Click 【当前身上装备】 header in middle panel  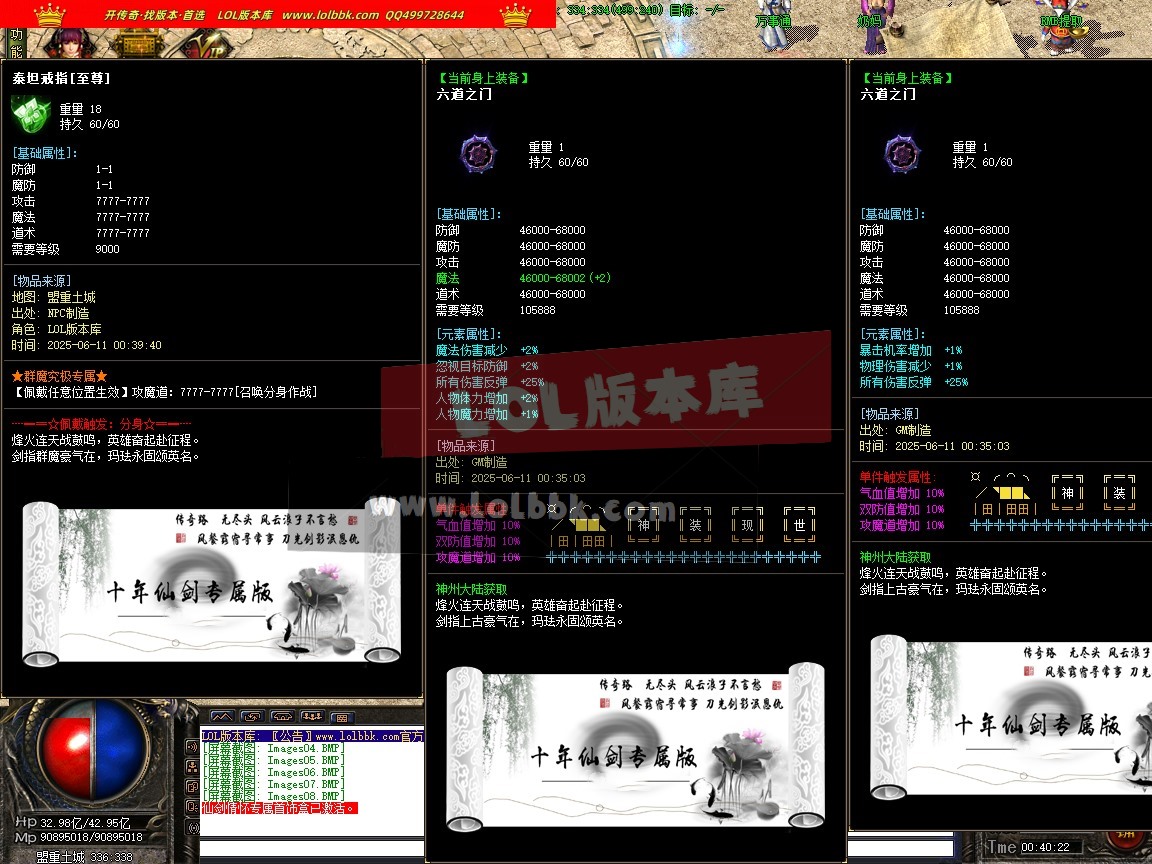(483, 78)
